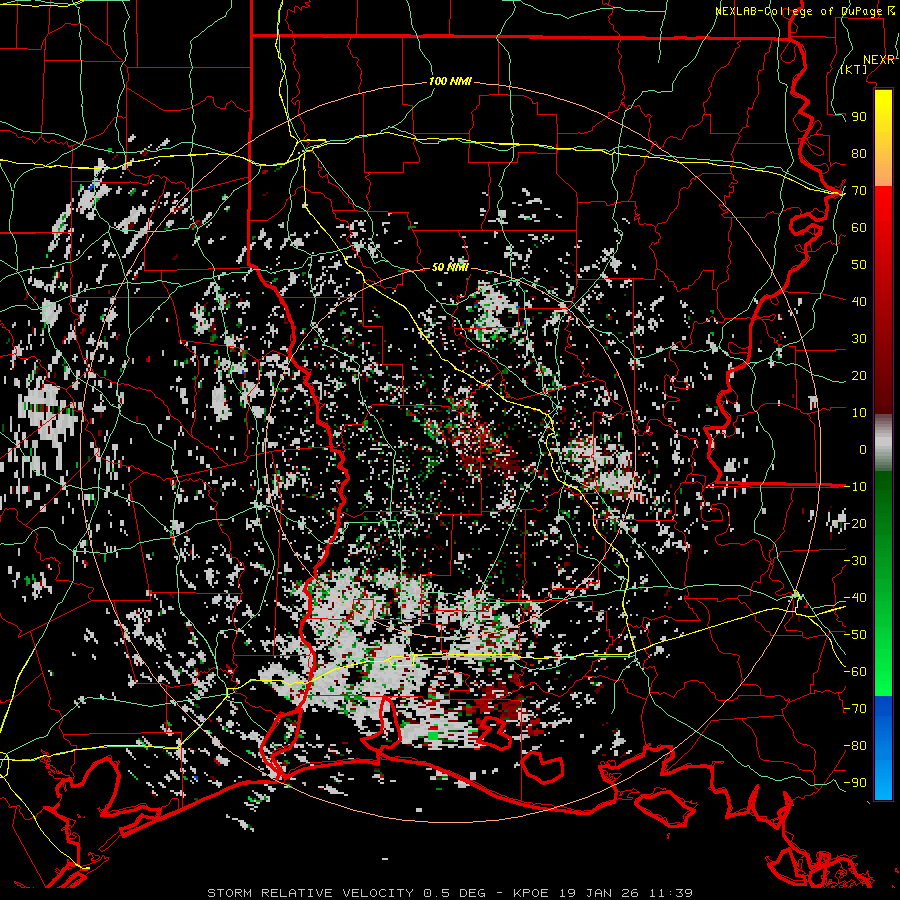Click the NEXR label above the color scale
The width and height of the screenshot is (900, 900).
click(x=879, y=60)
